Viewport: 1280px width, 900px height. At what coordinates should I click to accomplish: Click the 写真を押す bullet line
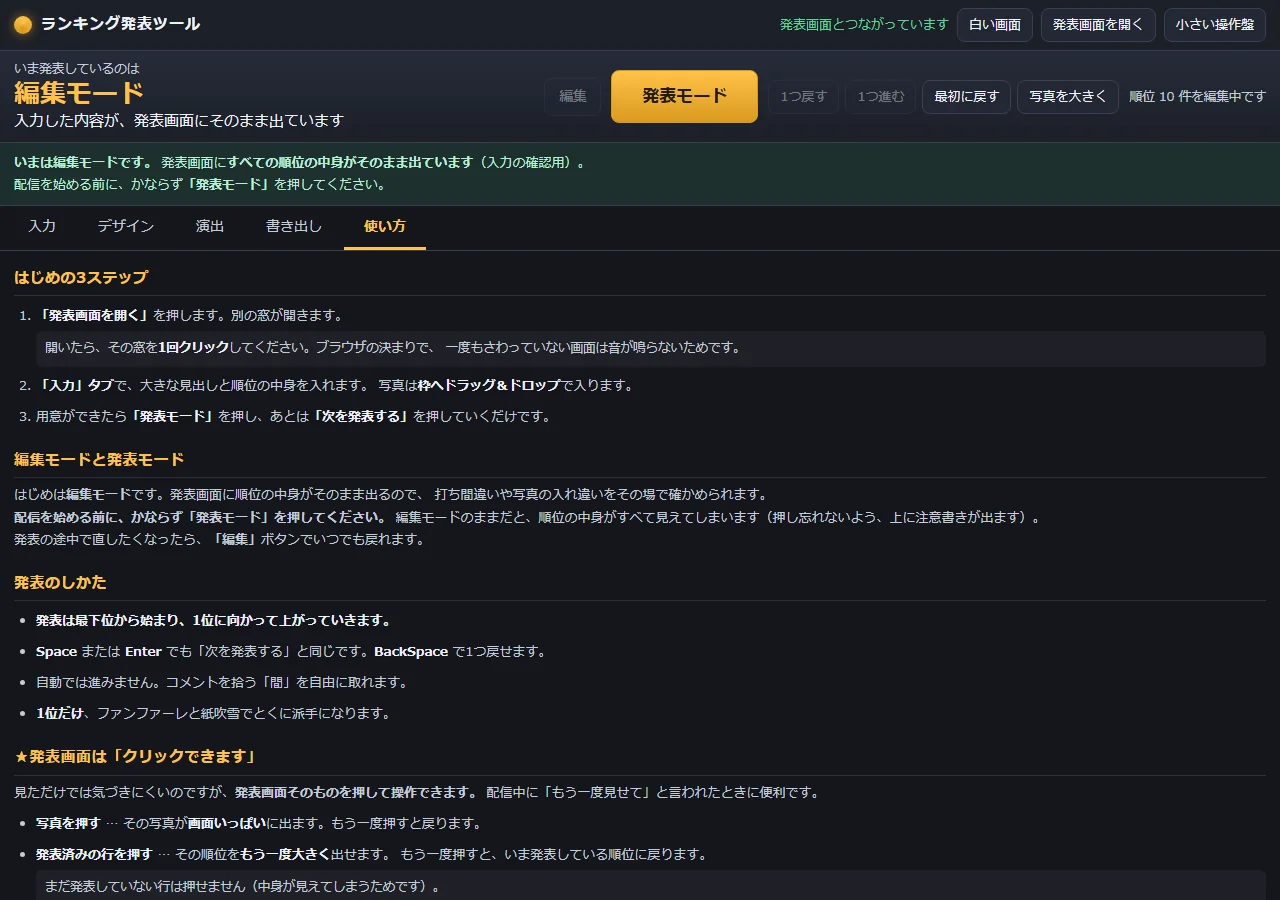pyautogui.click(x=259, y=824)
